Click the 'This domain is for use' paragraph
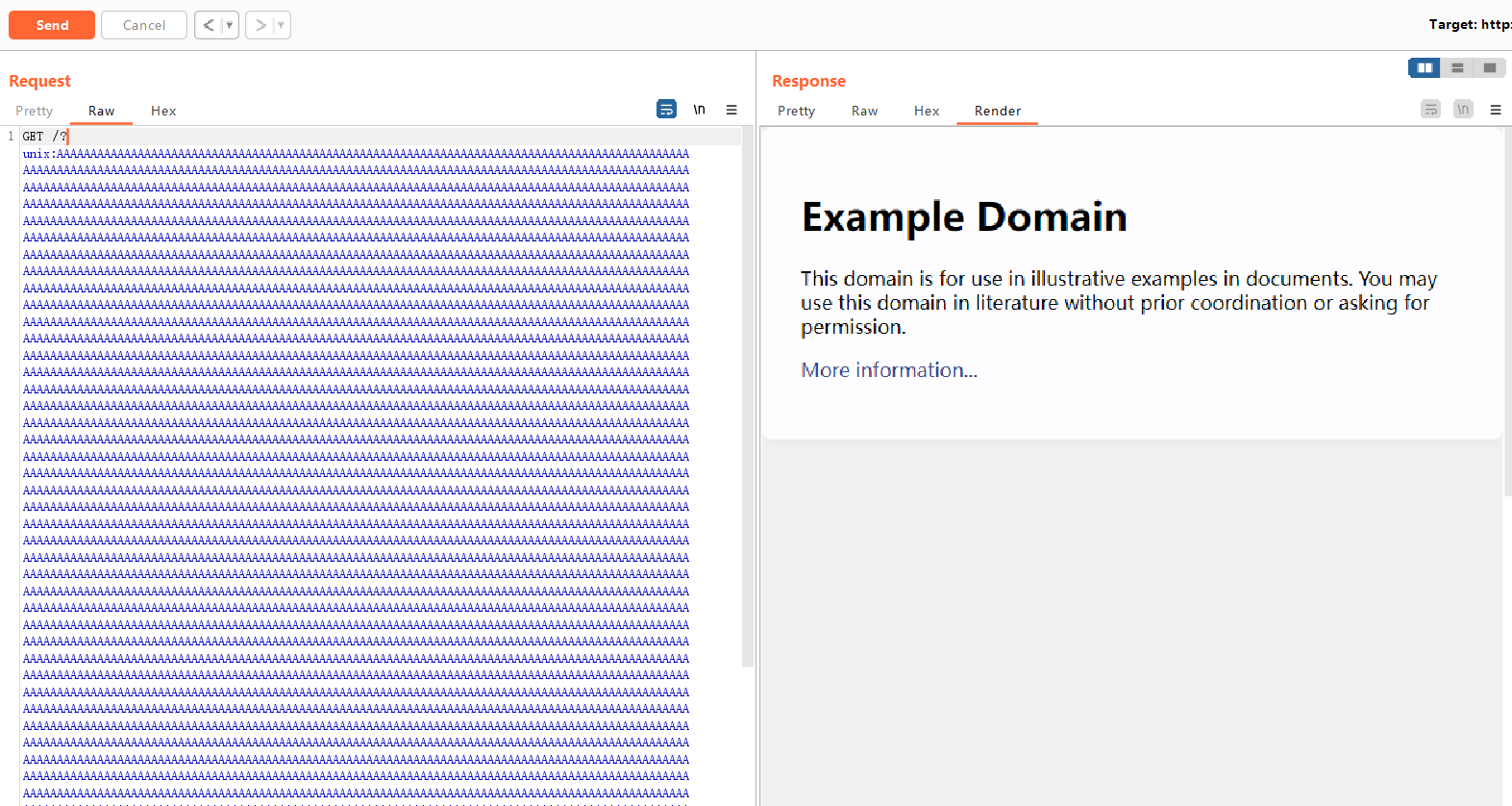This screenshot has height=806, width=1512. [x=1119, y=303]
